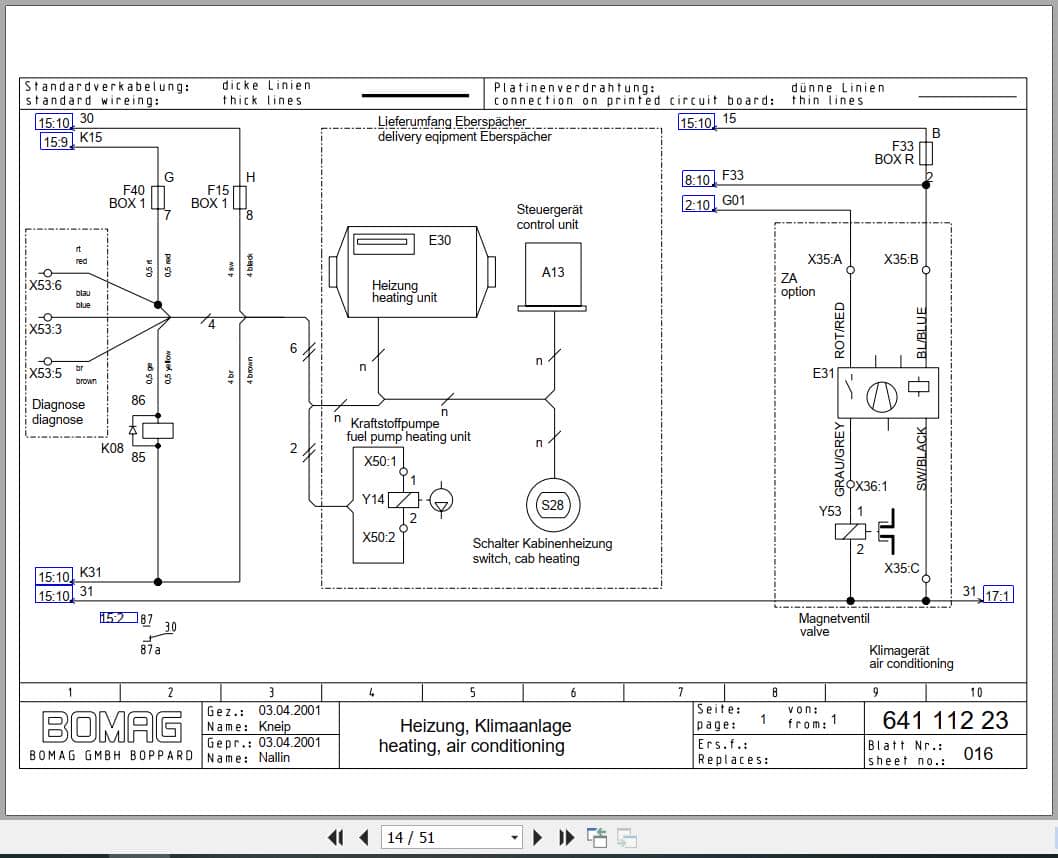This screenshot has width=1058, height=858.
Task: Click the 'Diagnose' label in dashed box
Action: [x=58, y=405]
